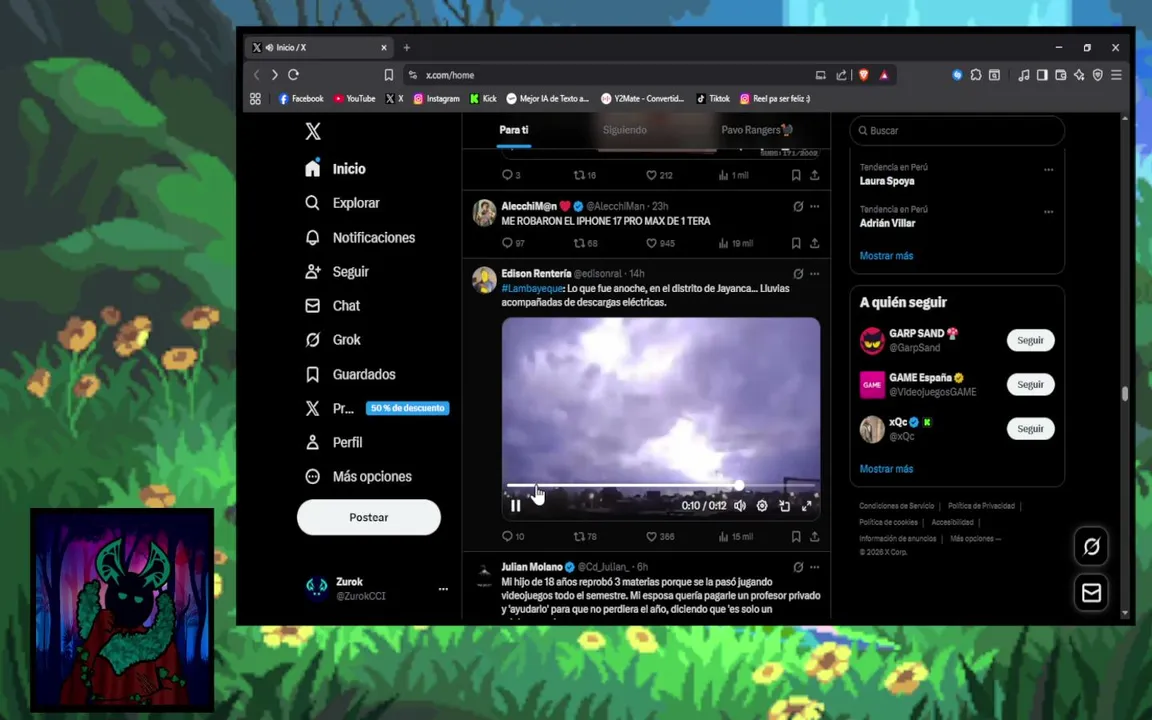The width and height of the screenshot is (1152, 720).
Task: Follow GAME España
Action: click(x=1030, y=384)
